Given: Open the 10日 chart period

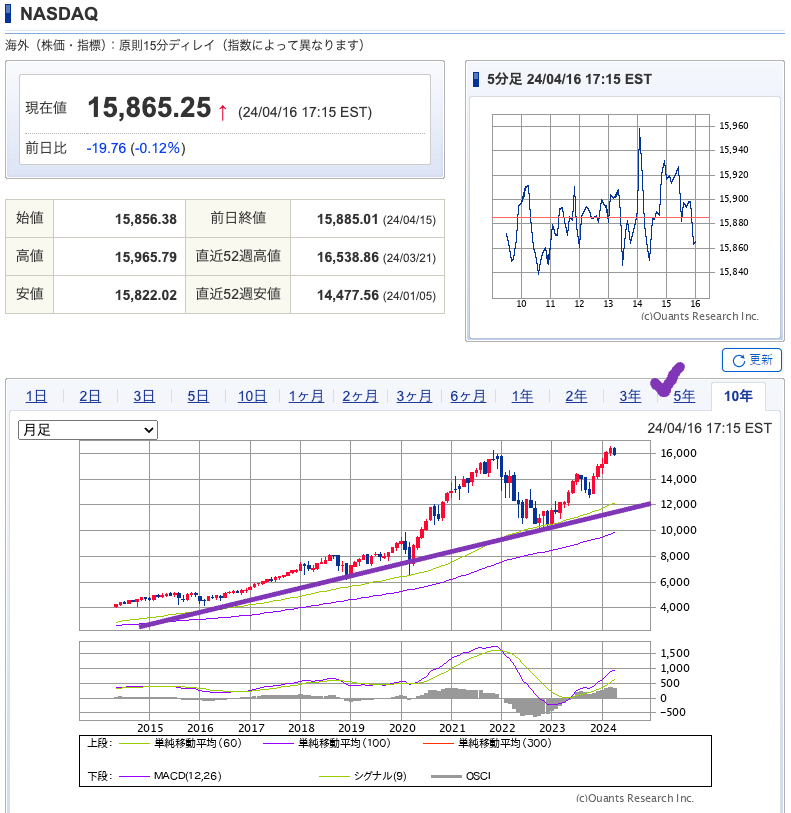Looking at the screenshot, I should pyautogui.click(x=252, y=396).
